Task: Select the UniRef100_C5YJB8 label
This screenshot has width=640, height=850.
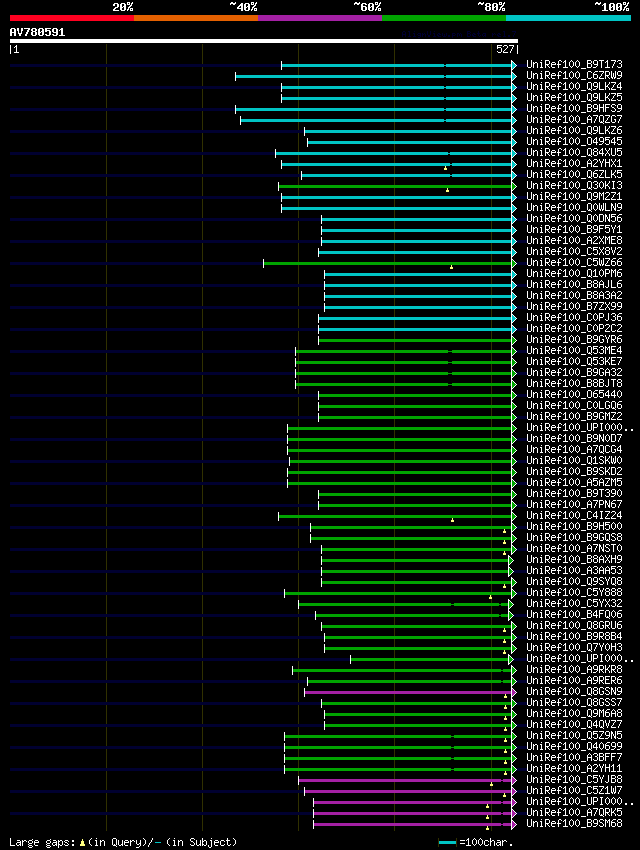Action: click(574, 780)
